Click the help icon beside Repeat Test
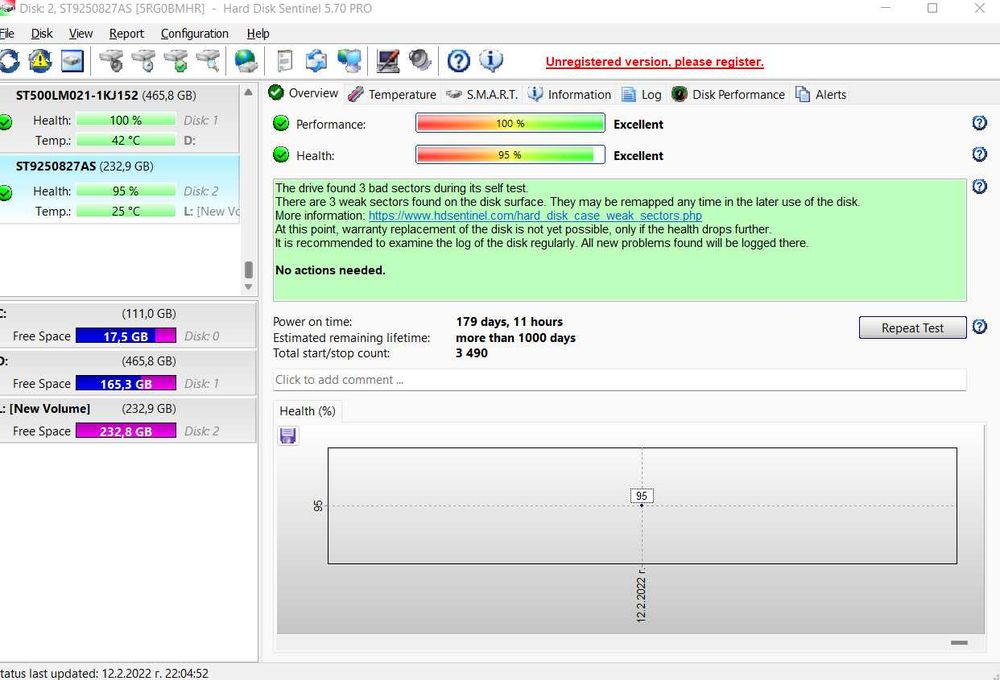Viewport: 1000px width, 680px height. tap(980, 327)
